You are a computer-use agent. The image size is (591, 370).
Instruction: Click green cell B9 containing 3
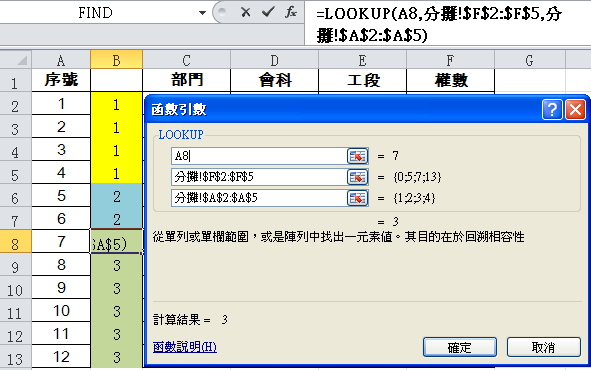tap(116, 265)
